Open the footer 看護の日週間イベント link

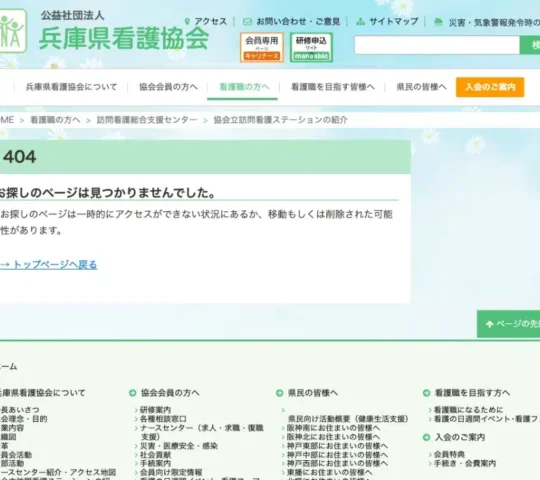point(487,419)
